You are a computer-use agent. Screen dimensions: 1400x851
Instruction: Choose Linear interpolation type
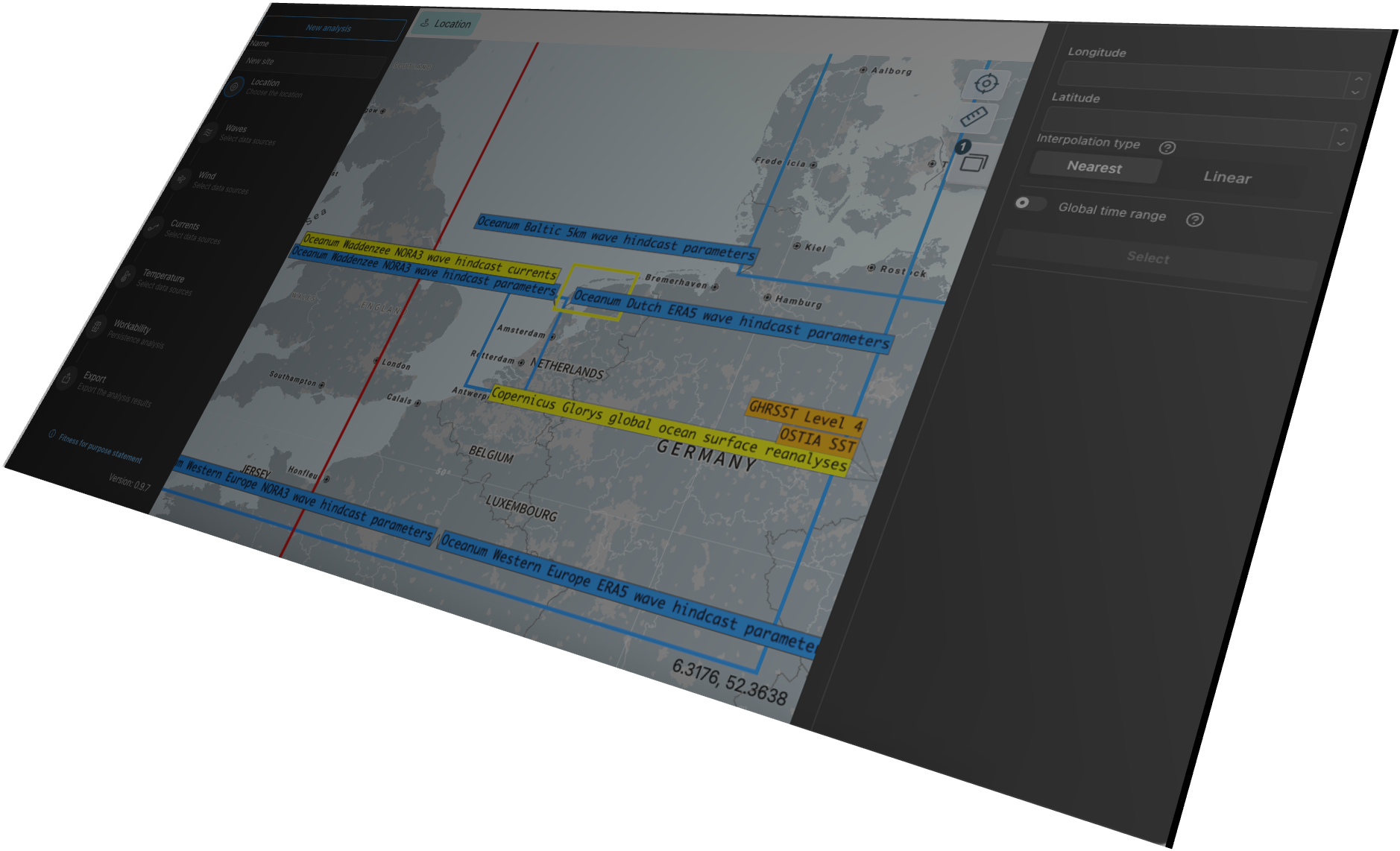(1227, 177)
